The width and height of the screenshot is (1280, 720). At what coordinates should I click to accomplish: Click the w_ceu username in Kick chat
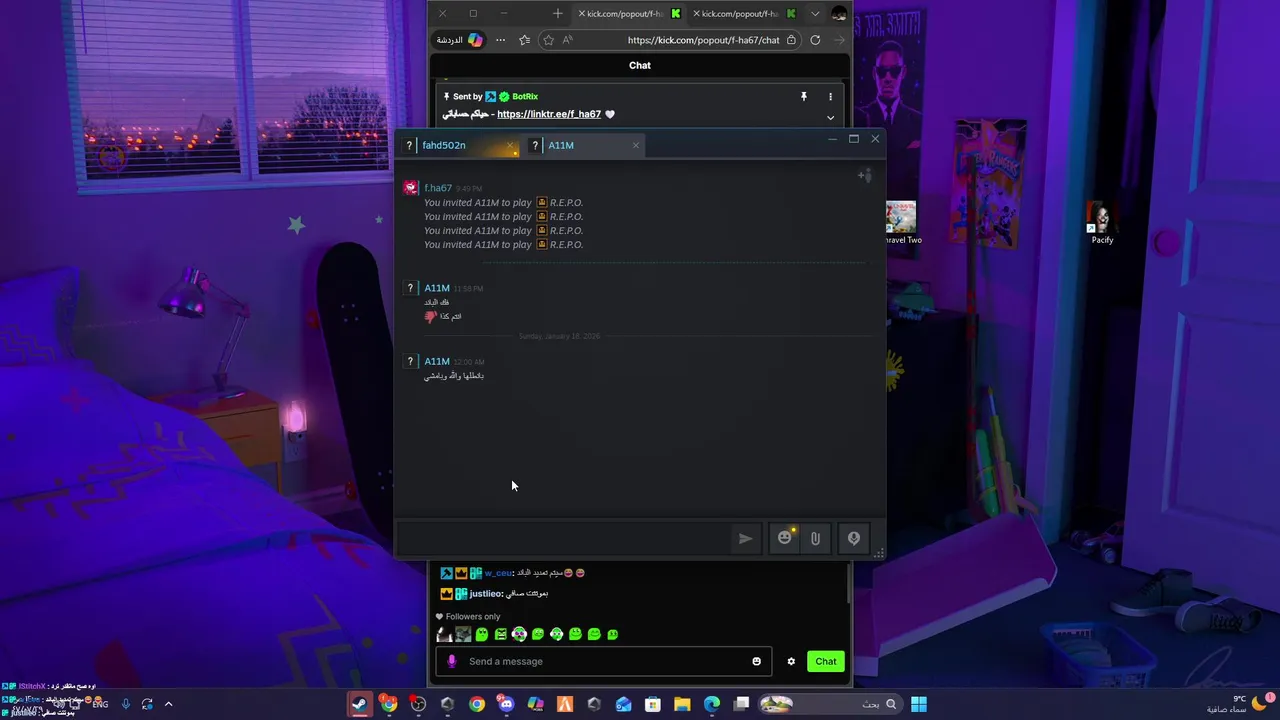498,573
